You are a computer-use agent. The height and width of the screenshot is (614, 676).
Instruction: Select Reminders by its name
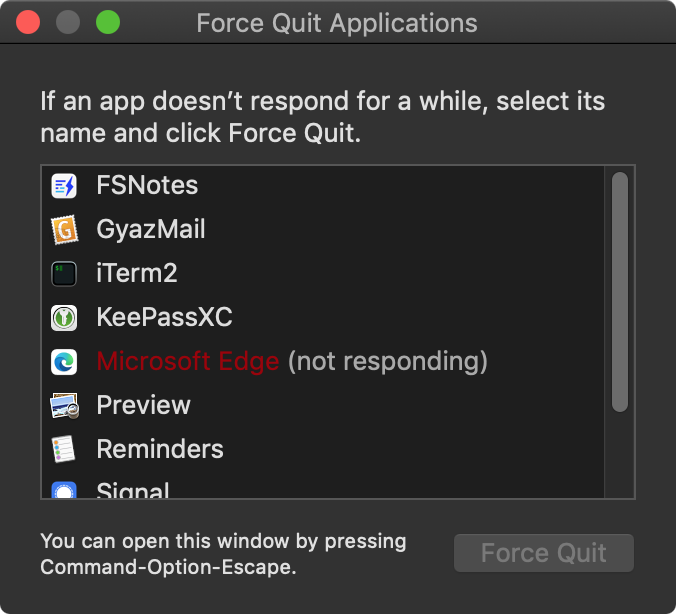pos(160,449)
